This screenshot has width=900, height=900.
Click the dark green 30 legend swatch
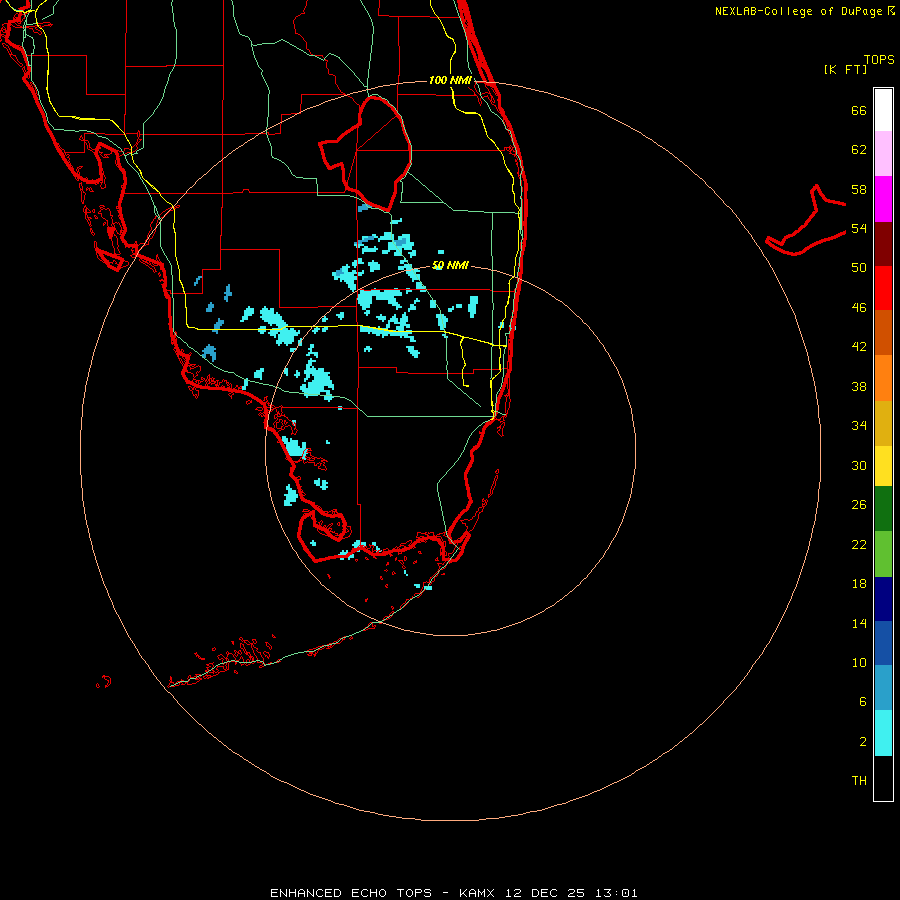pyautogui.click(x=883, y=509)
